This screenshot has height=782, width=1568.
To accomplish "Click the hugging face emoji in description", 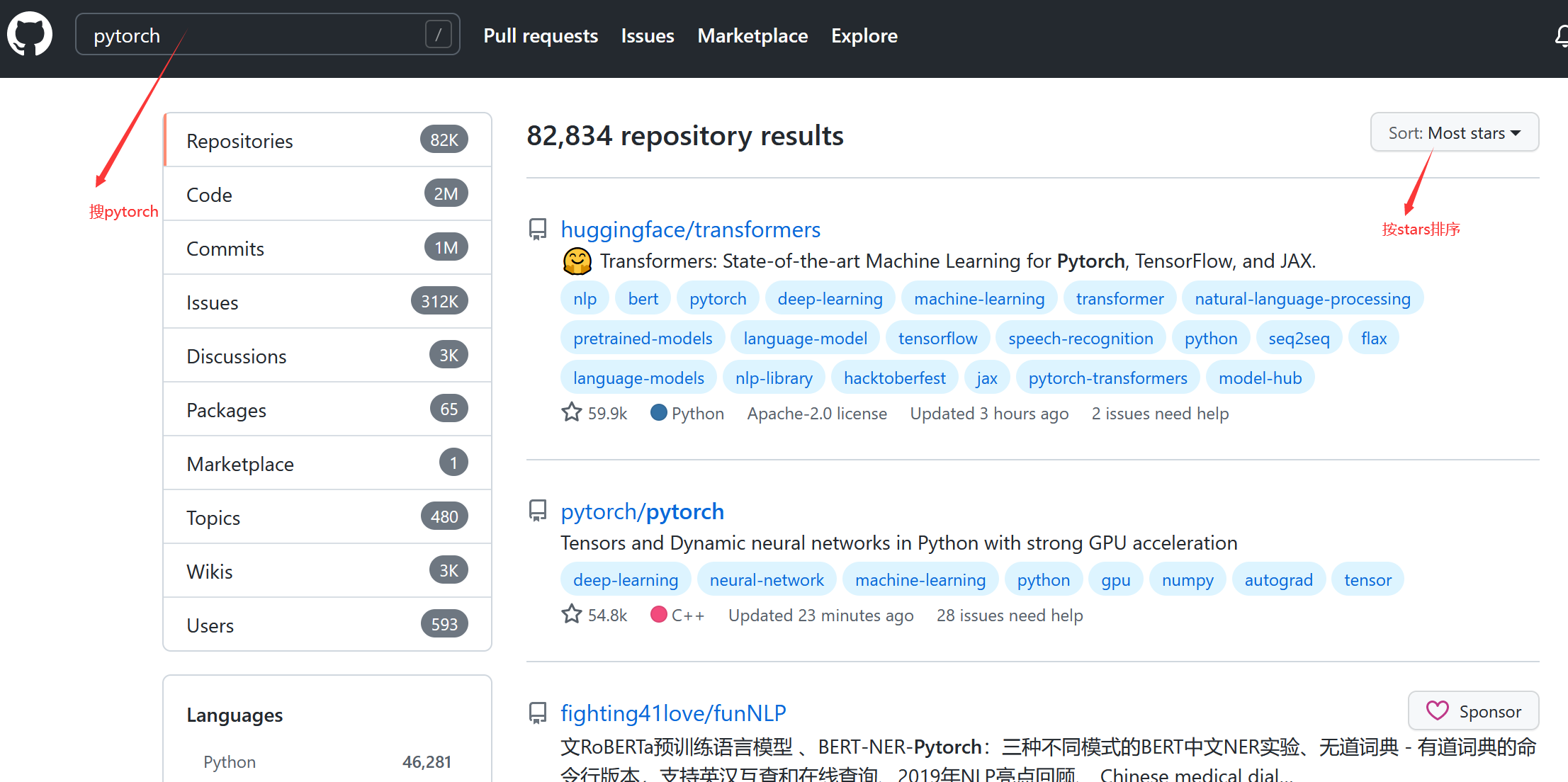I will (577, 261).
